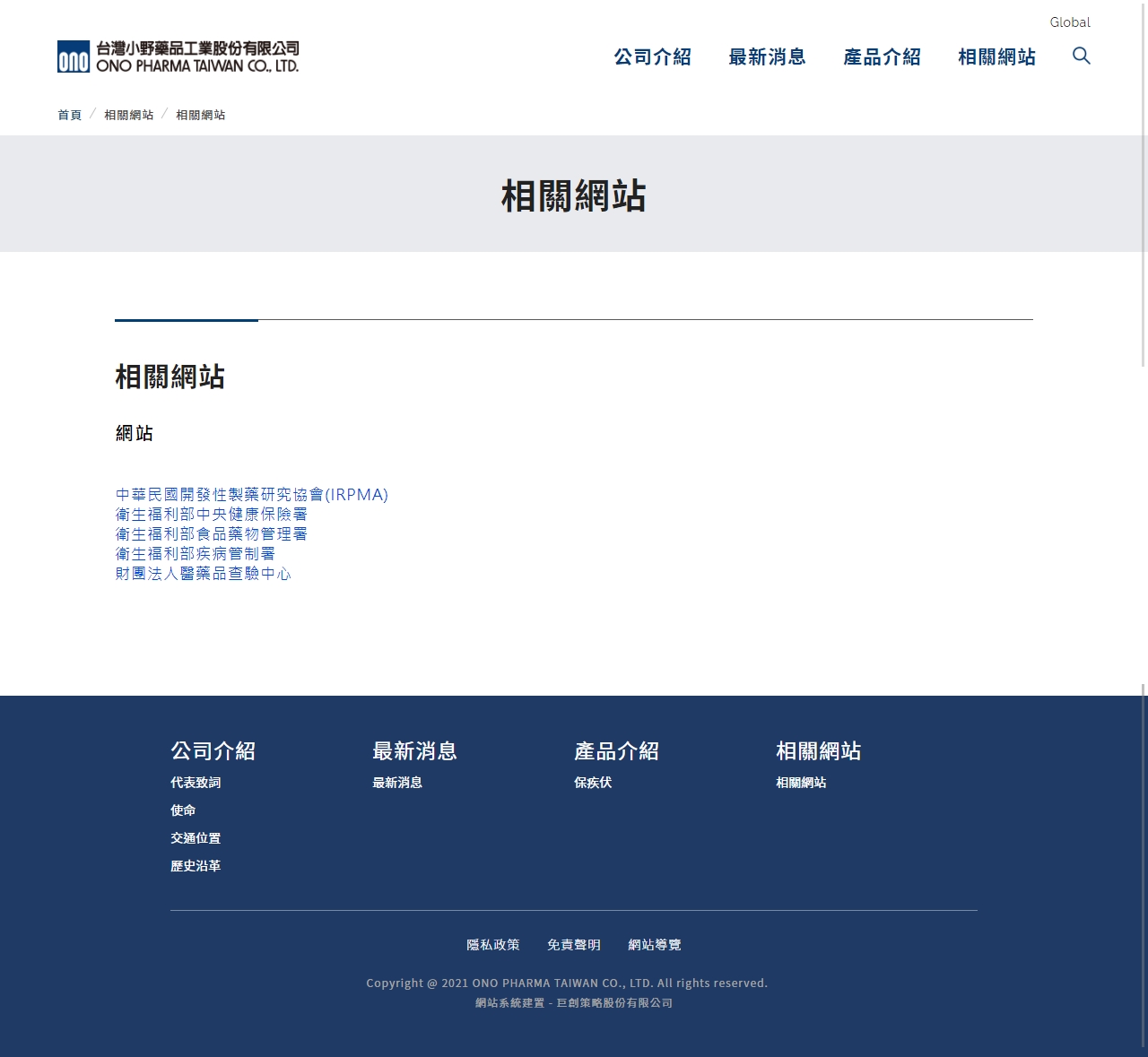Click the footer 最新消息 heading
Image resolution: width=1148 pixels, height=1057 pixels.
415,750
